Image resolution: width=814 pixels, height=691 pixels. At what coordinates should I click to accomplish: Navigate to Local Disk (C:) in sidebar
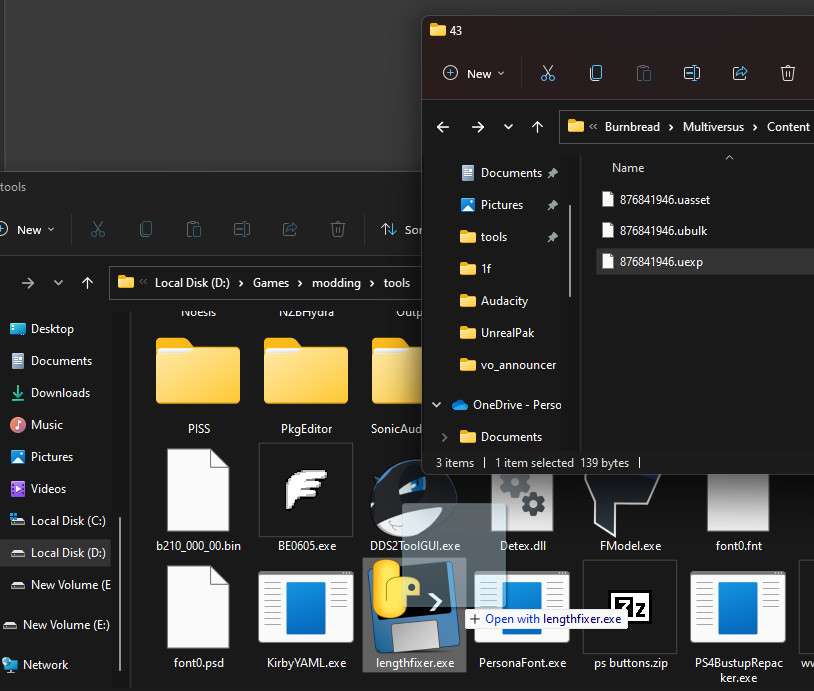(67, 520)
